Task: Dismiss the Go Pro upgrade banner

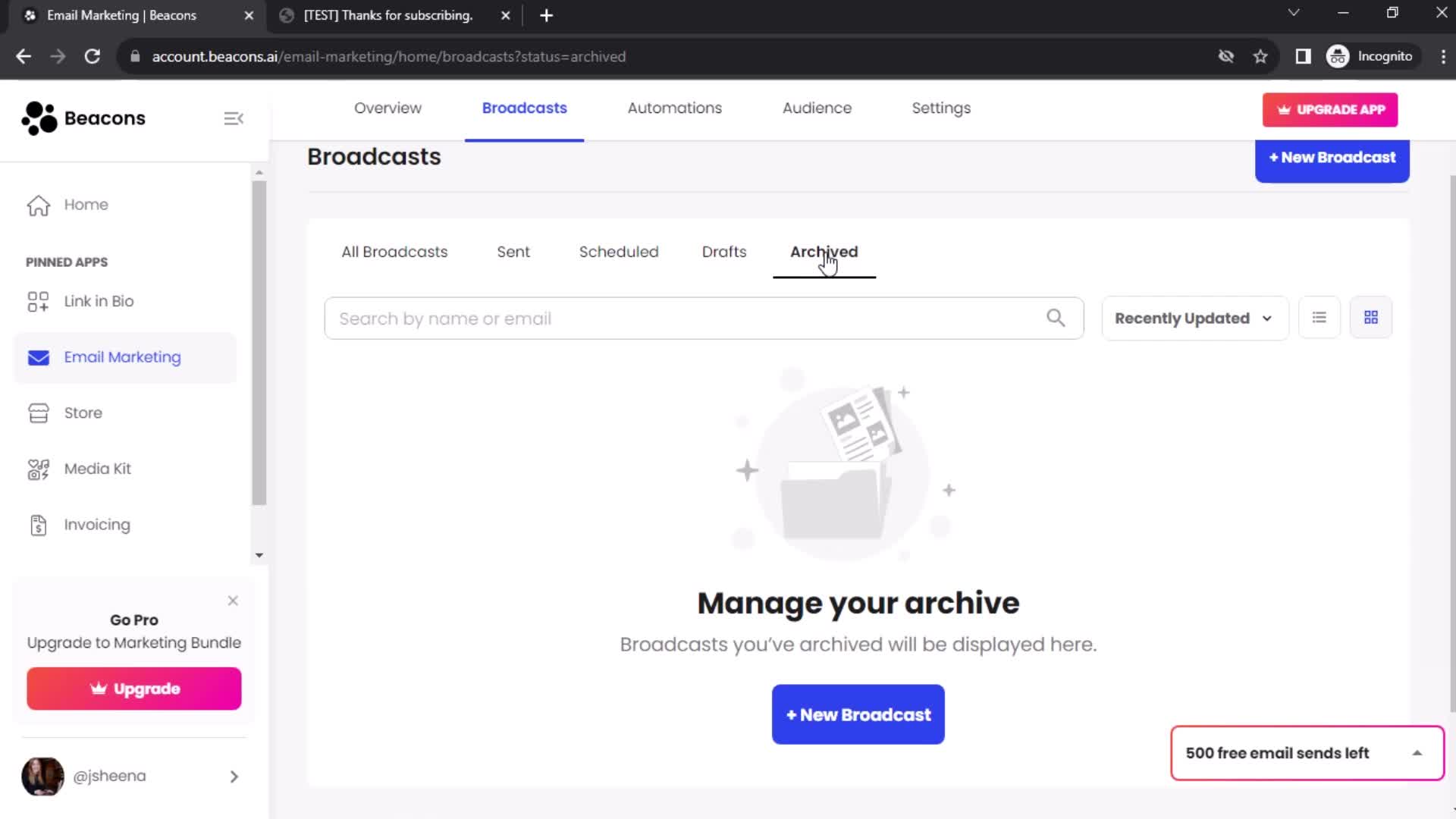Action: (232, 600)
